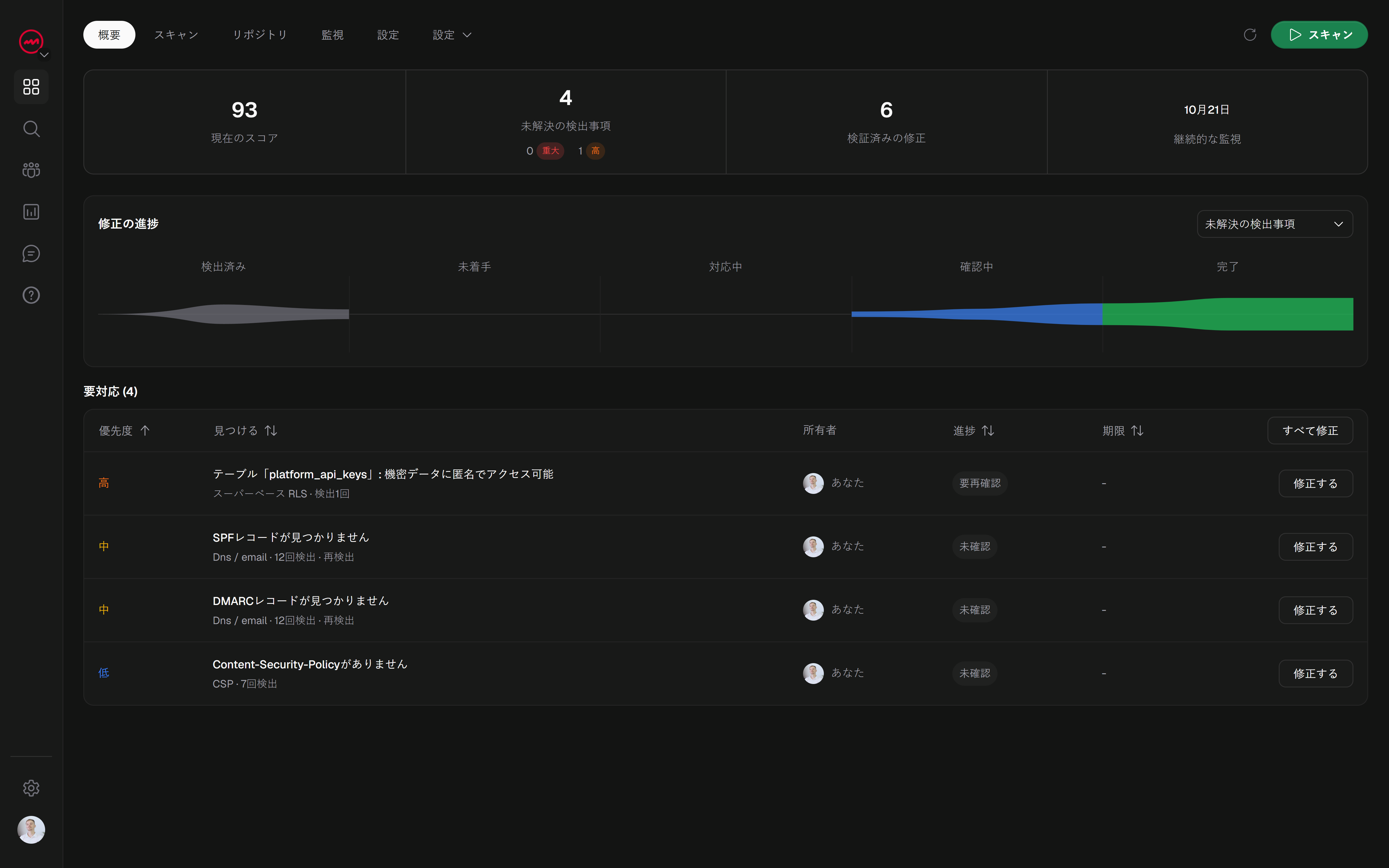Click the blue 確認中 segment in progress chart
The width and height of the screenshot is (1389, 868).
pyautogui.click(x=977, y=314)
